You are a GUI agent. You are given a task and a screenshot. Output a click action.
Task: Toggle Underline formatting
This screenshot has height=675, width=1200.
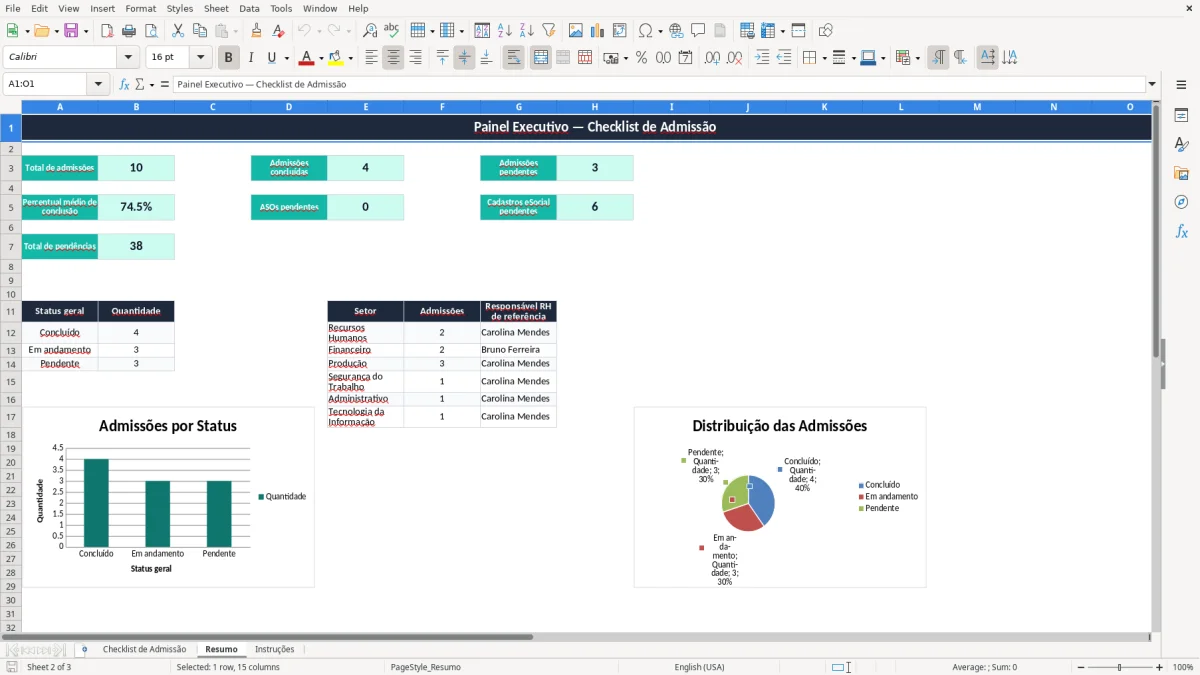(272, 58)
